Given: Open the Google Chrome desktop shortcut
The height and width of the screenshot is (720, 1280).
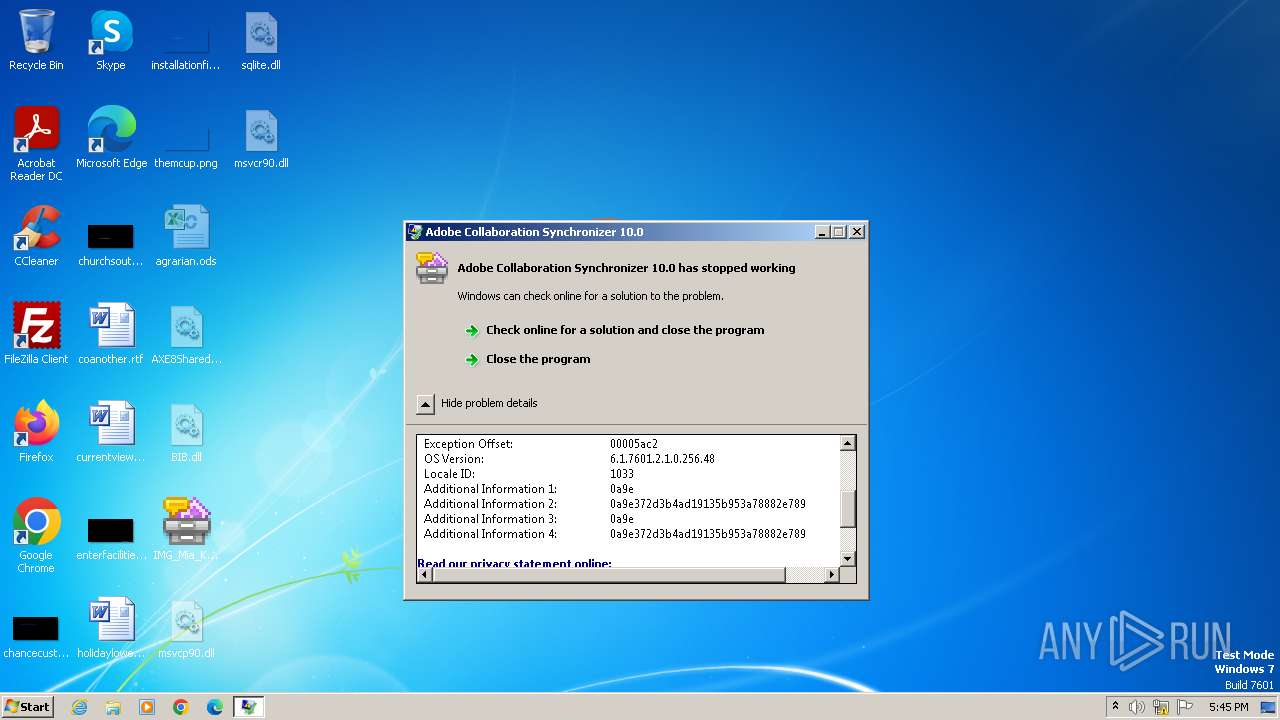Looking at the screenshot, I should point(36,536).
